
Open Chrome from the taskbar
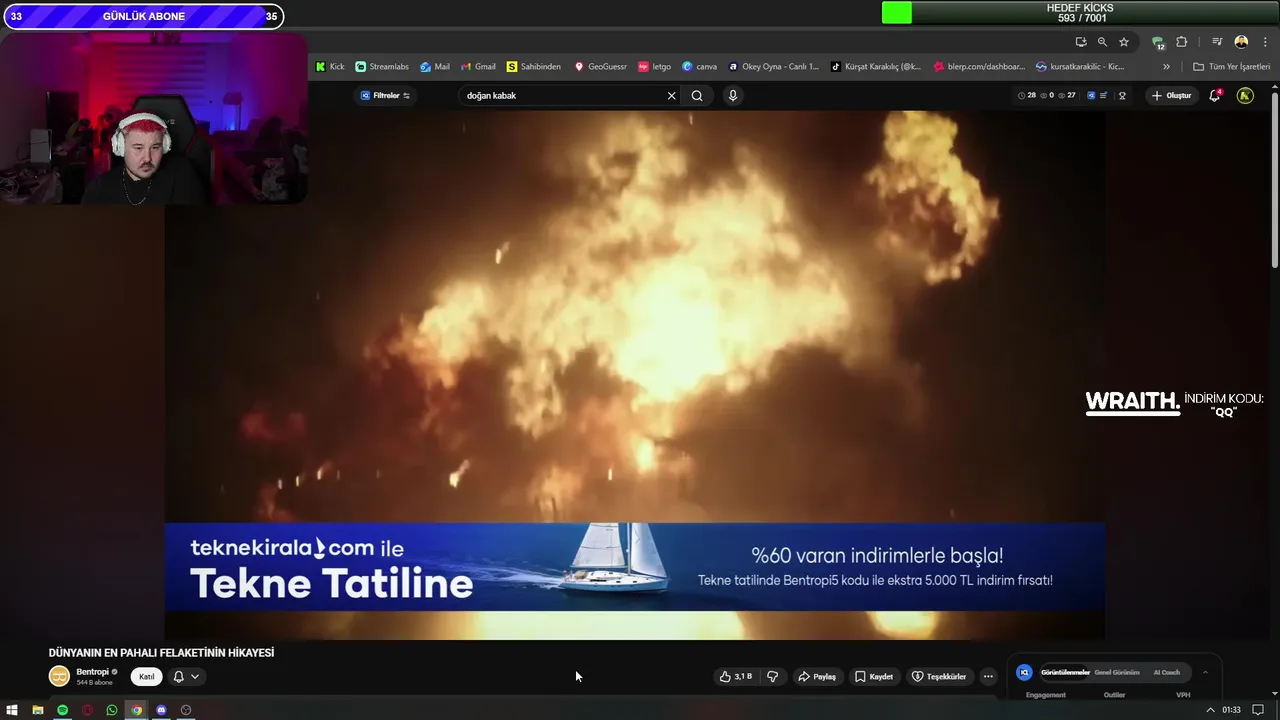[137, 710]
